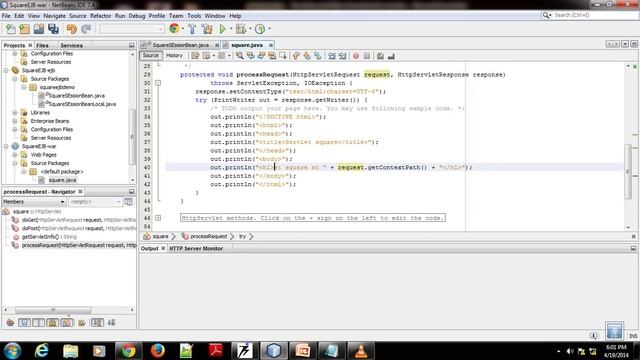
Task: Click the Next Bookmark icon
Action: tap(307, 56)
